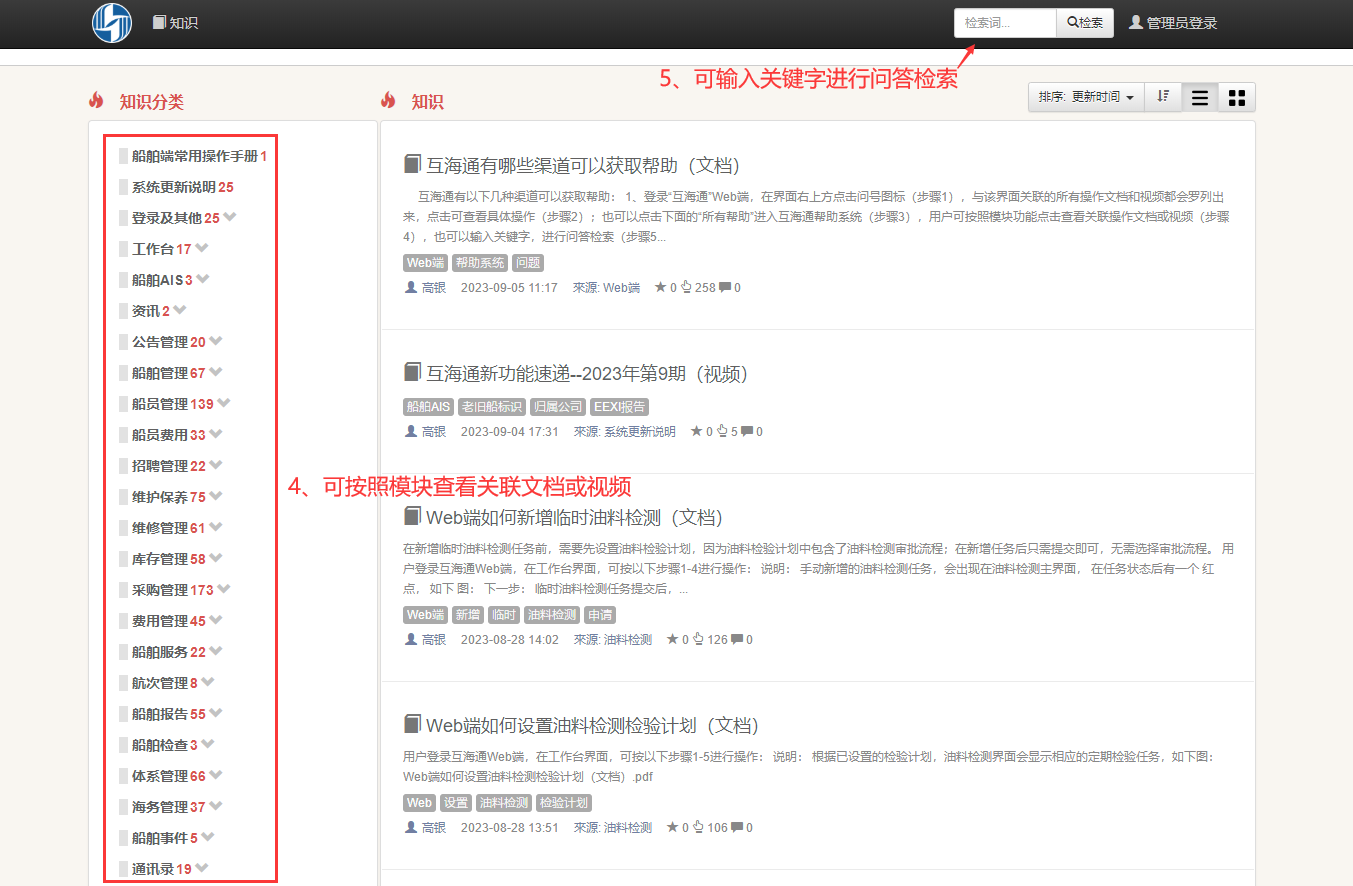Select the 费用管理 category
Viewport: 1353px width, 886px height.
click(x=160, y=621)
